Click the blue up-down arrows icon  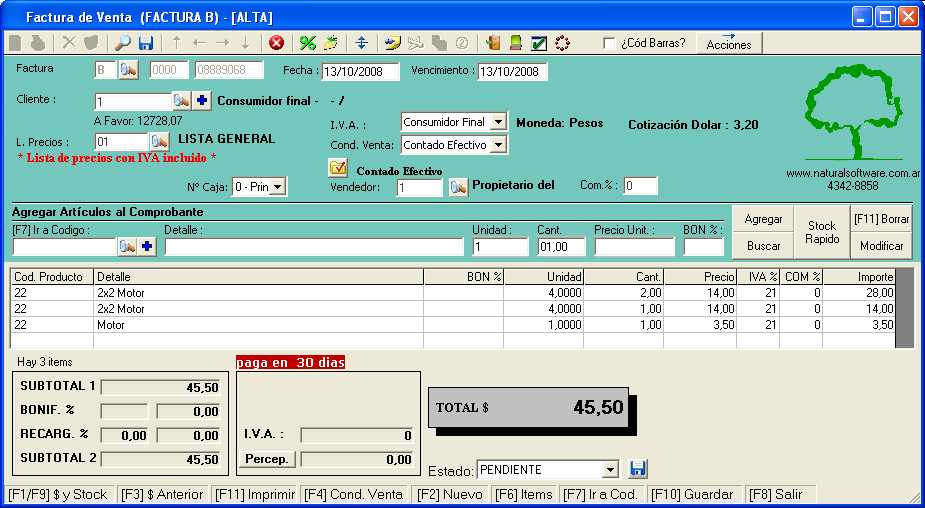pyautogui.click(x=362, y=42)
